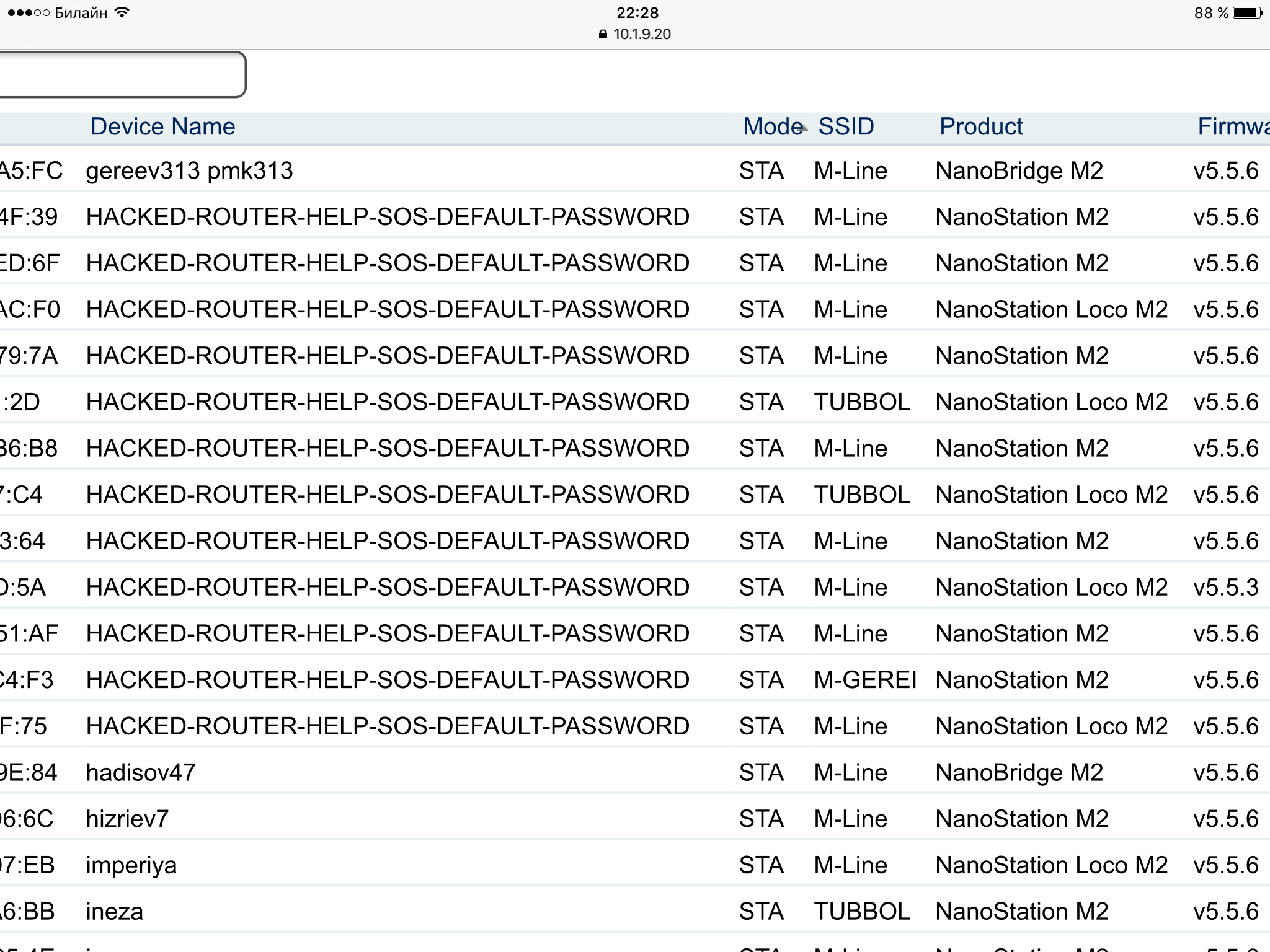Screen dimensions: 1270x952
Task: Select the hadisov47 device entry
Action: (x=635, y=772)
